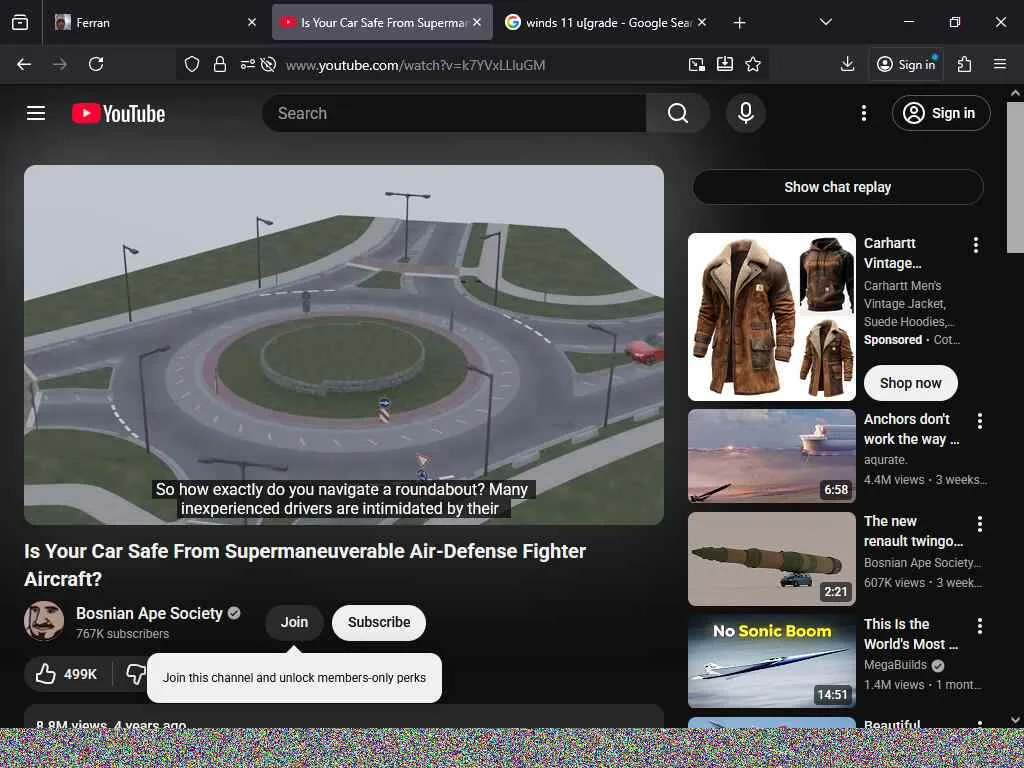Image resolution: width=1024 pixels, height=768 pixels.
Task: Bookmark this page with the star icon
Action: (x=753, y=64)
